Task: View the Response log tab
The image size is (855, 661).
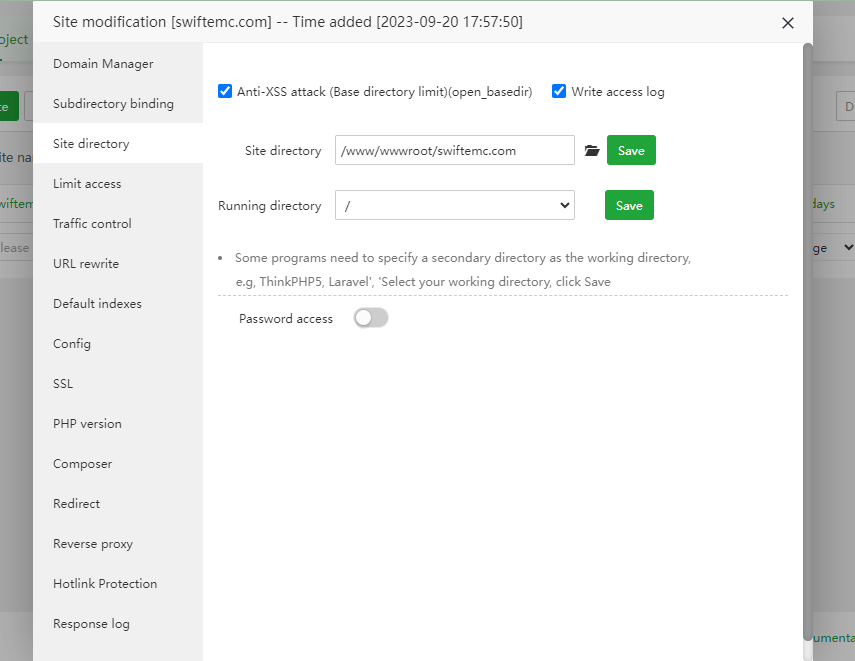Action: pyautogui.click(x=91, y=624)
